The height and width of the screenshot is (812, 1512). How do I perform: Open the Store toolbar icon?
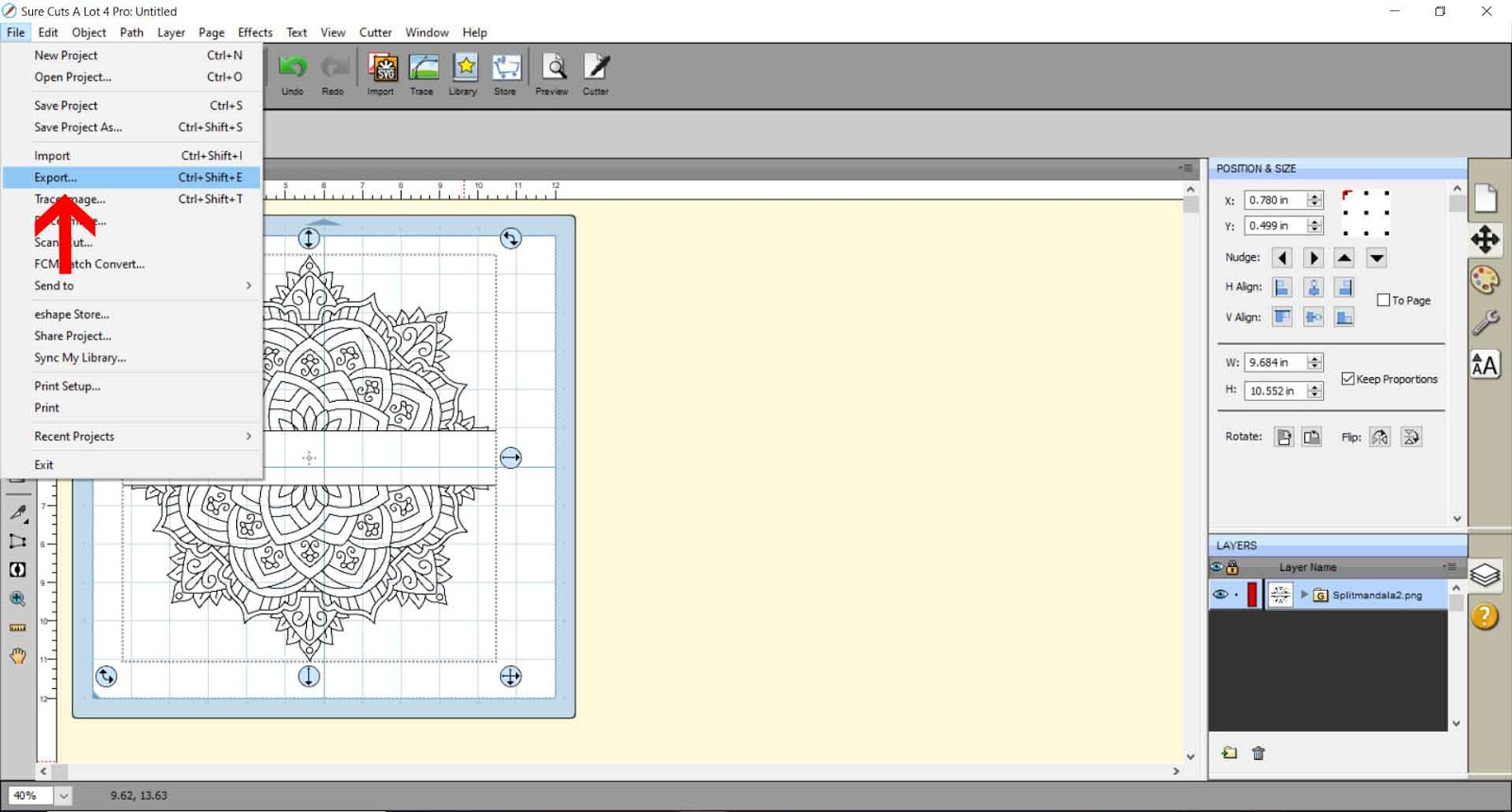pos(506,68)
